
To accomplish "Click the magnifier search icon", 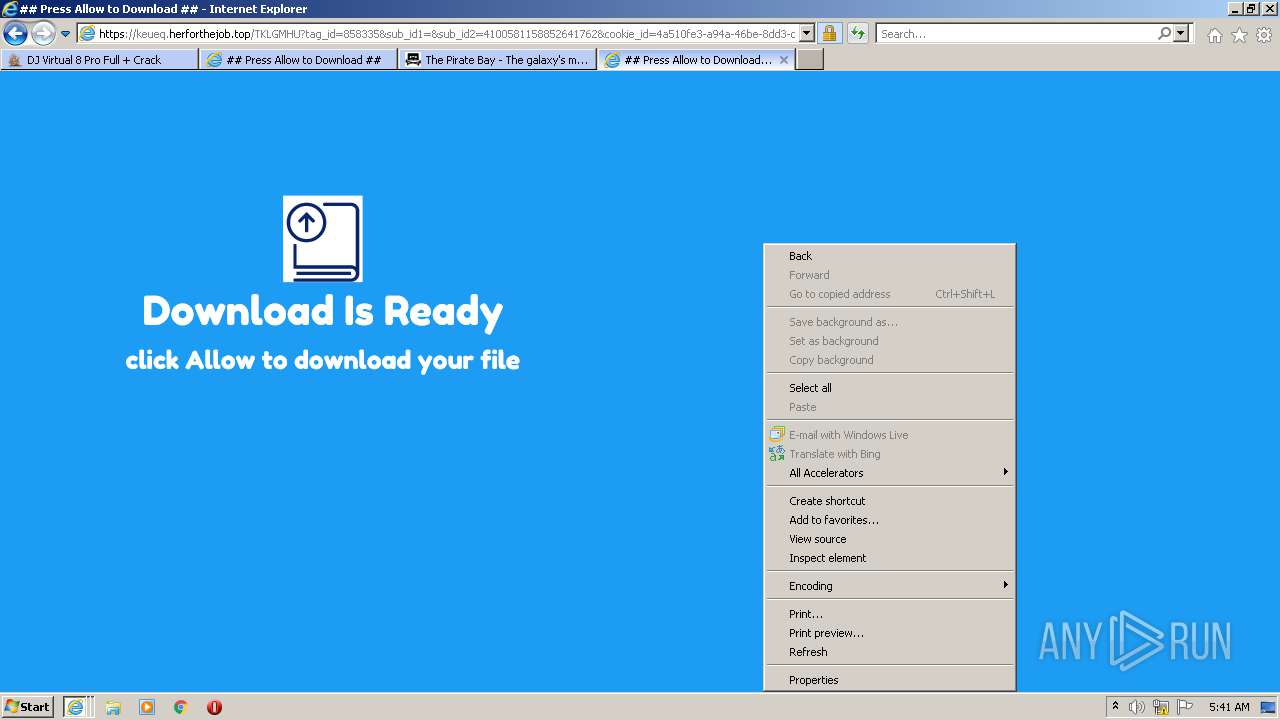I will click(1164, 34).
